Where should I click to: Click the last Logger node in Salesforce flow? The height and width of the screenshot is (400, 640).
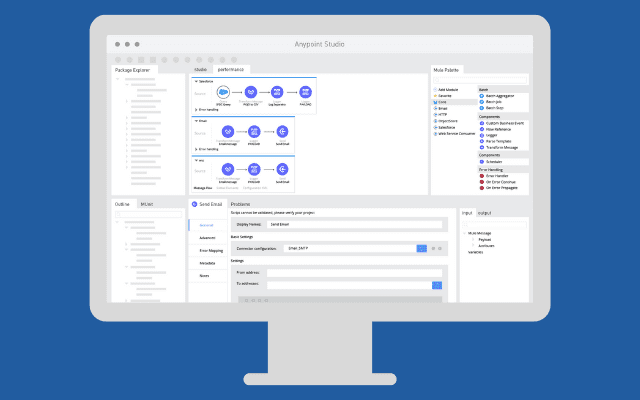coord(305,92)
